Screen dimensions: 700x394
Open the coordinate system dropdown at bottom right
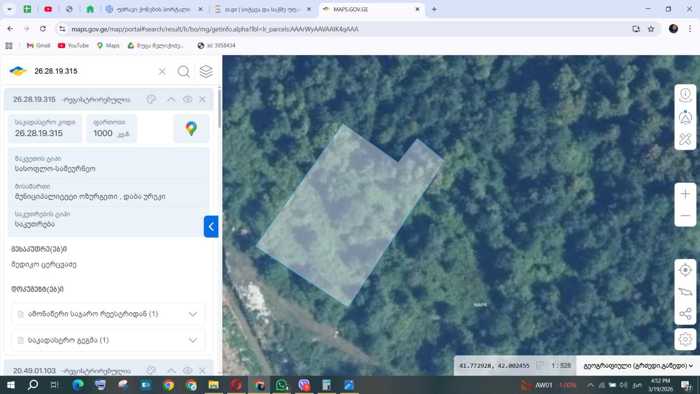[638, 365]
